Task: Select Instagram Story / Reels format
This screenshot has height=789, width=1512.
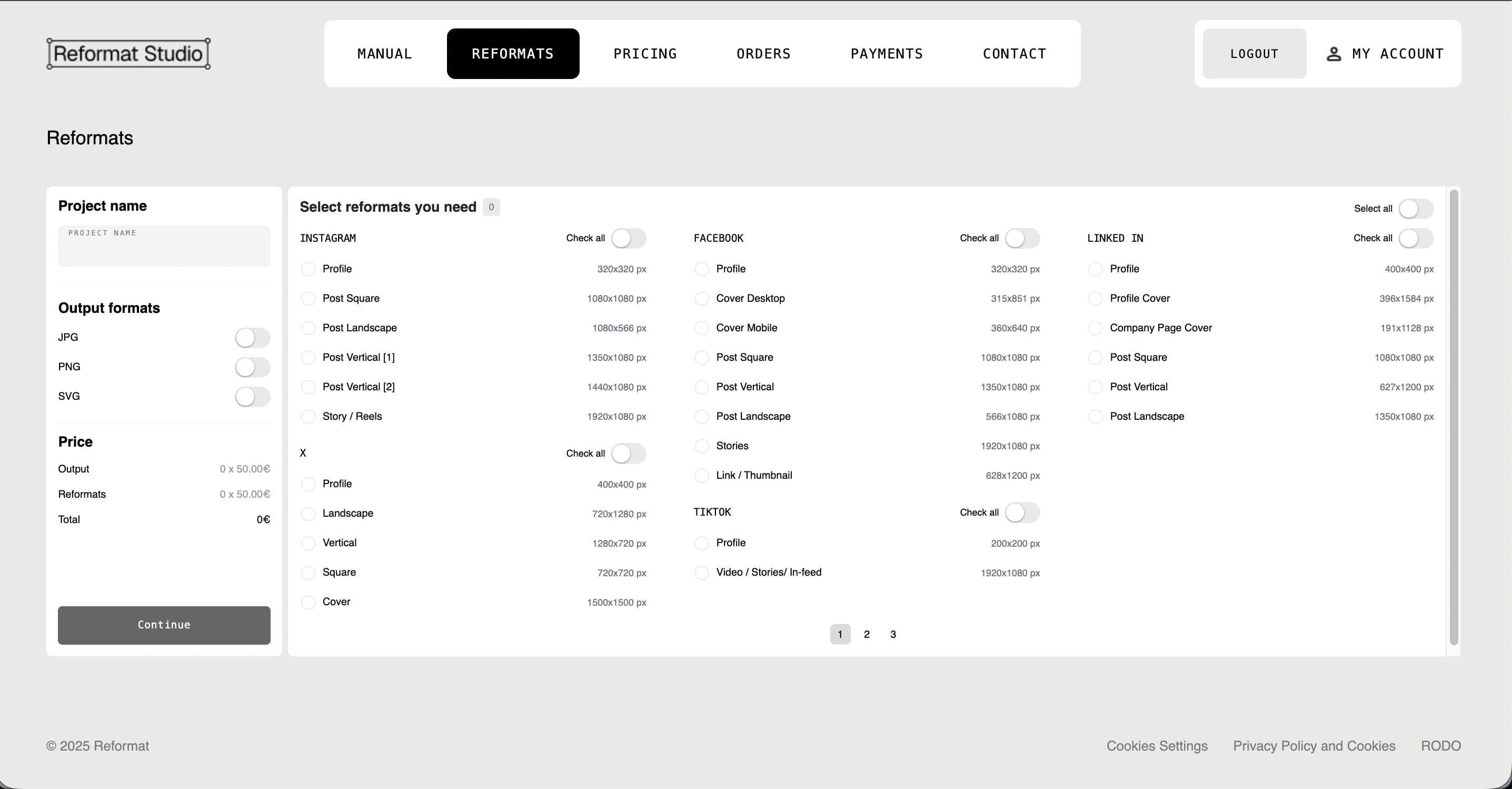Action: tap(309, 416)
